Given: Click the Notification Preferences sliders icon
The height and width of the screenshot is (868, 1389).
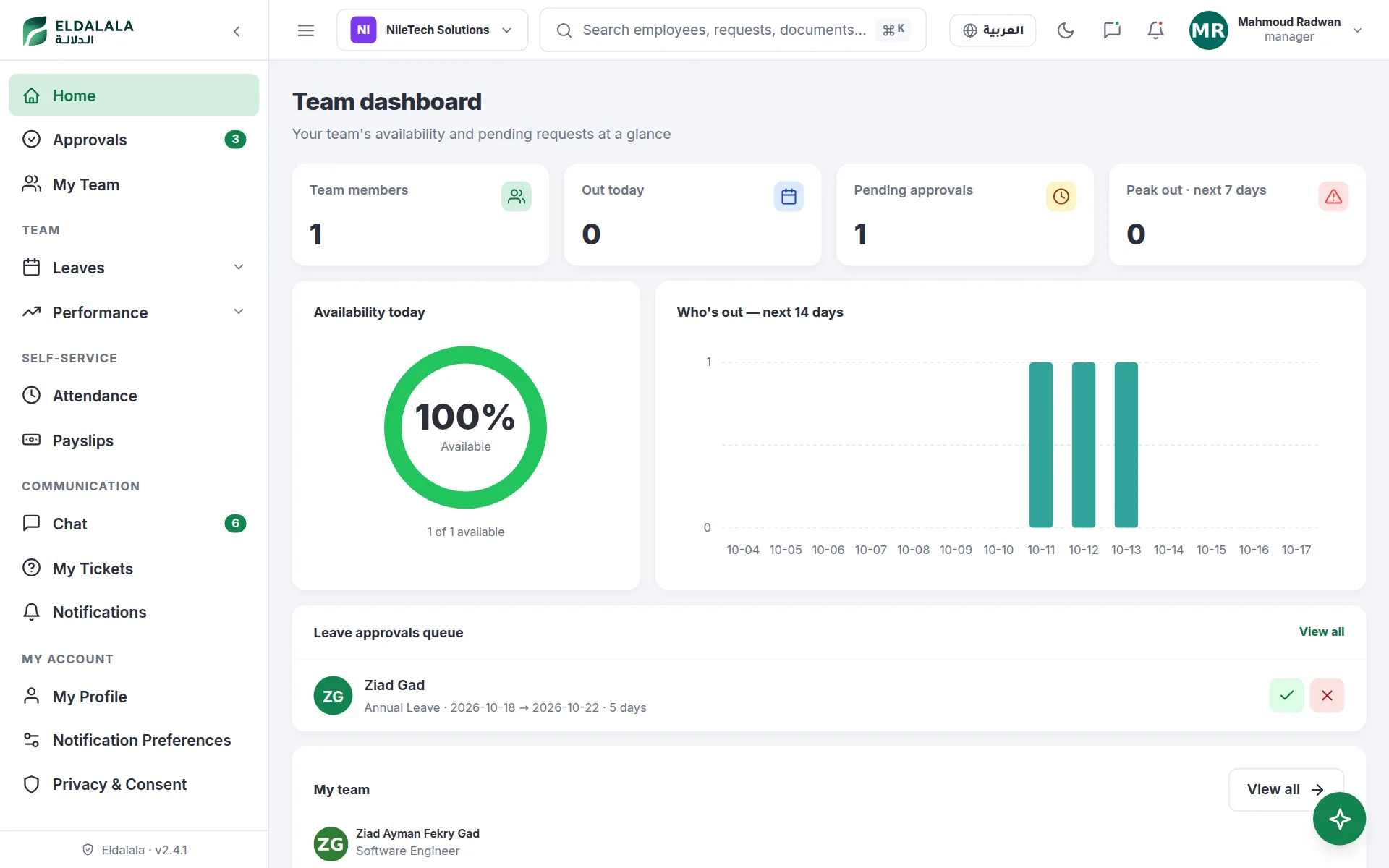Looking at the screenshot, I should point(31,740).
